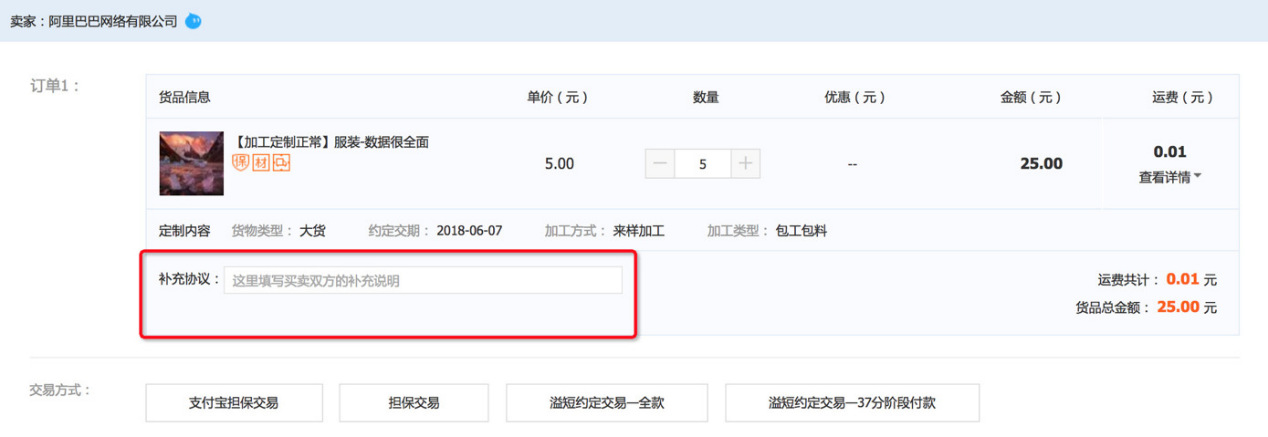Viewport: 1268px width, 437px height.
Task: Click shipping fee 0.01 in the product row
Action: 1170,152
